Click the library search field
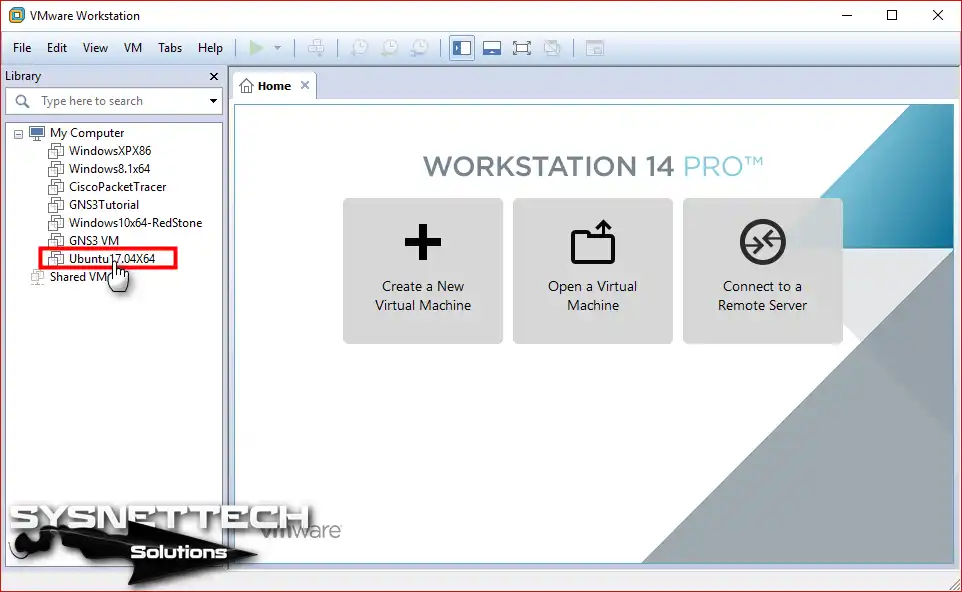 click(114, 101)
